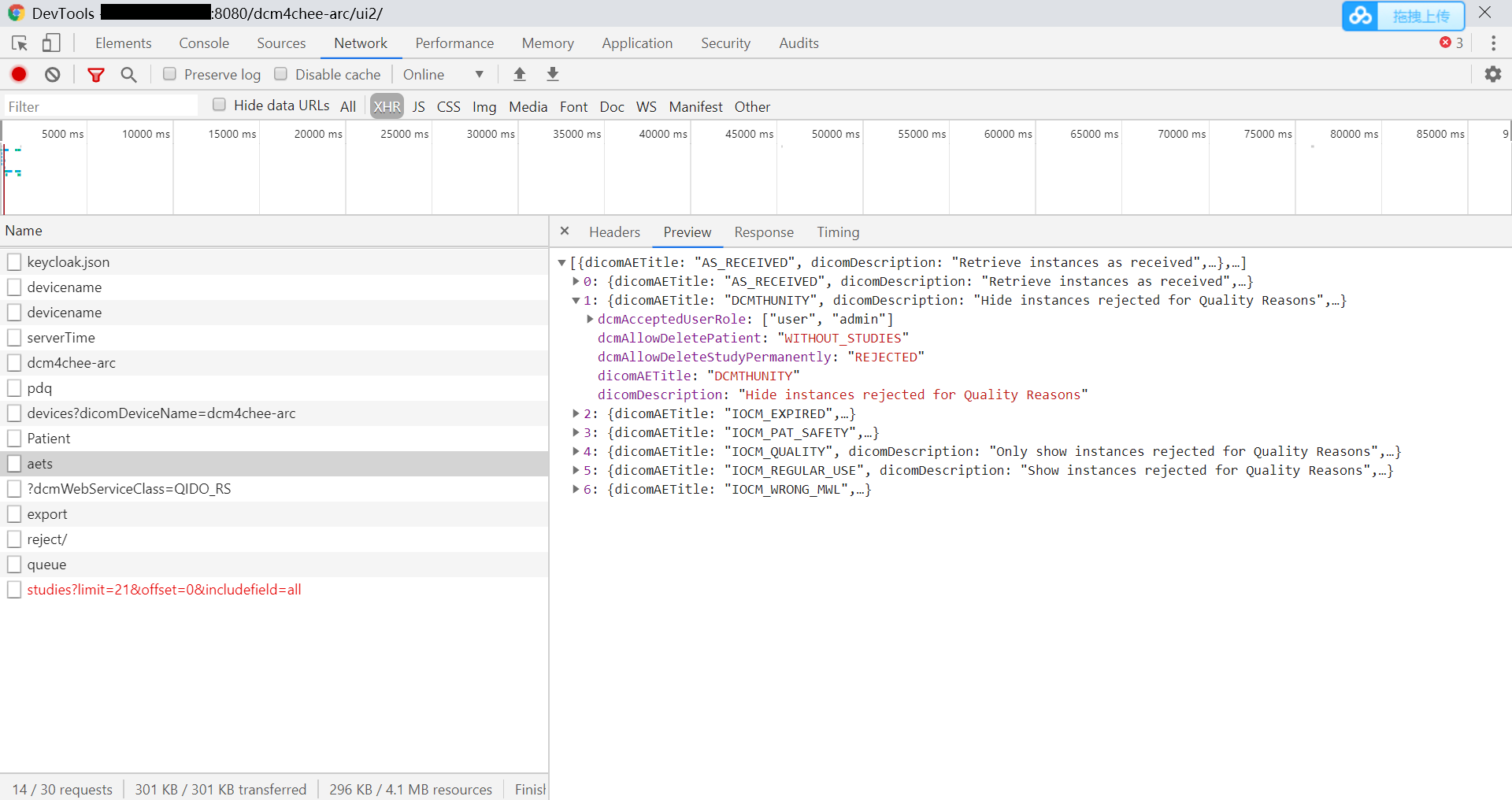Toggle the device toolbar icon
The height and width of the screenshot is (800, 1512).
click(x=50, y=43)
